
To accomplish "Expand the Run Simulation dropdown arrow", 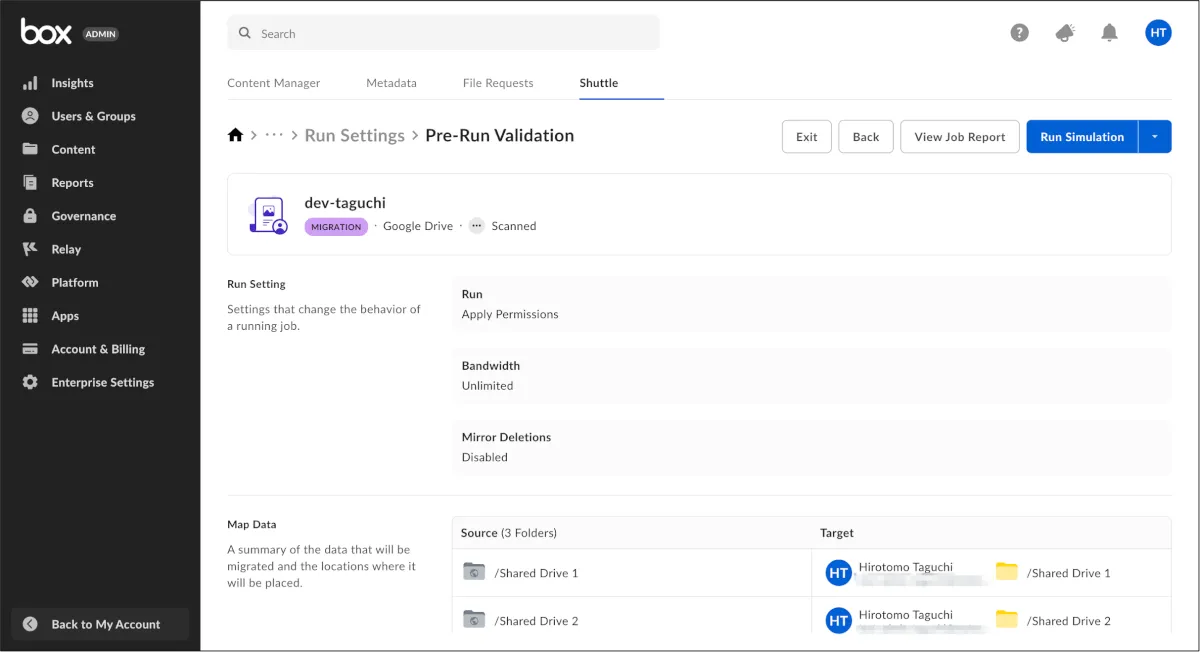I will [1155, 137].
